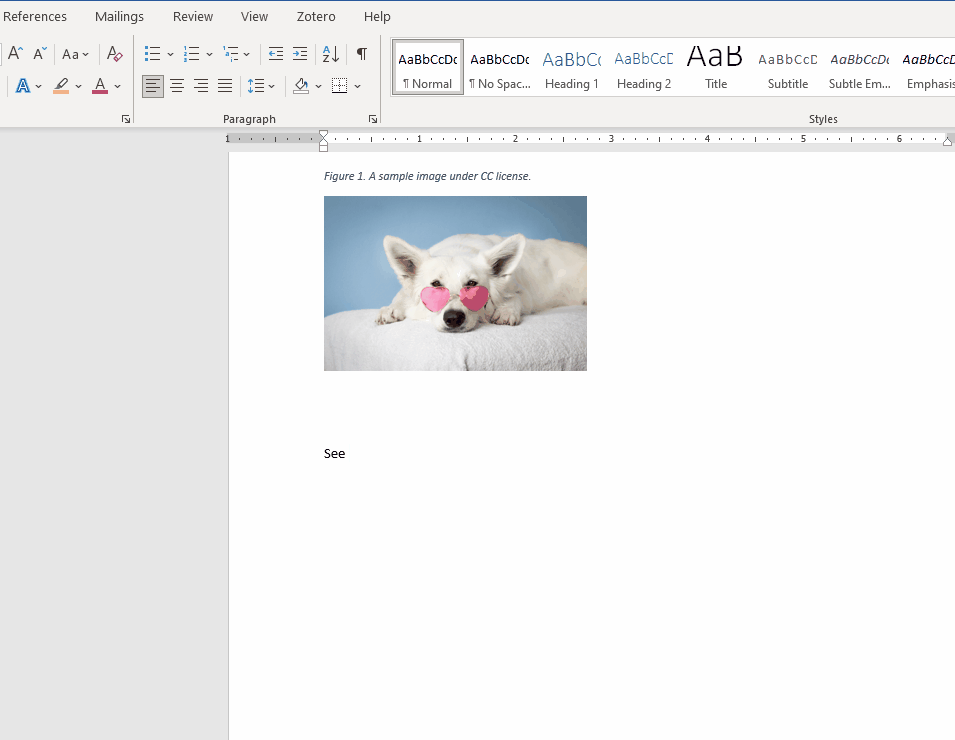Apply the Subtitle style
This screenshot has width=955, height=740.
[x=788, y=68]
